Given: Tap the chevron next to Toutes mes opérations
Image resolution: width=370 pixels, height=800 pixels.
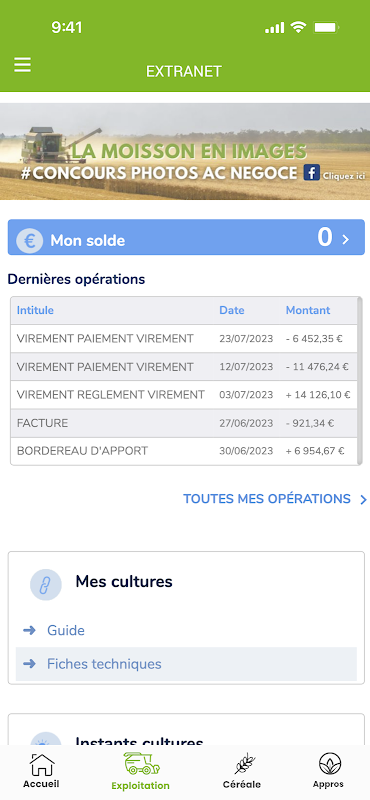Looking at the screenshot, I should [363, 499].
